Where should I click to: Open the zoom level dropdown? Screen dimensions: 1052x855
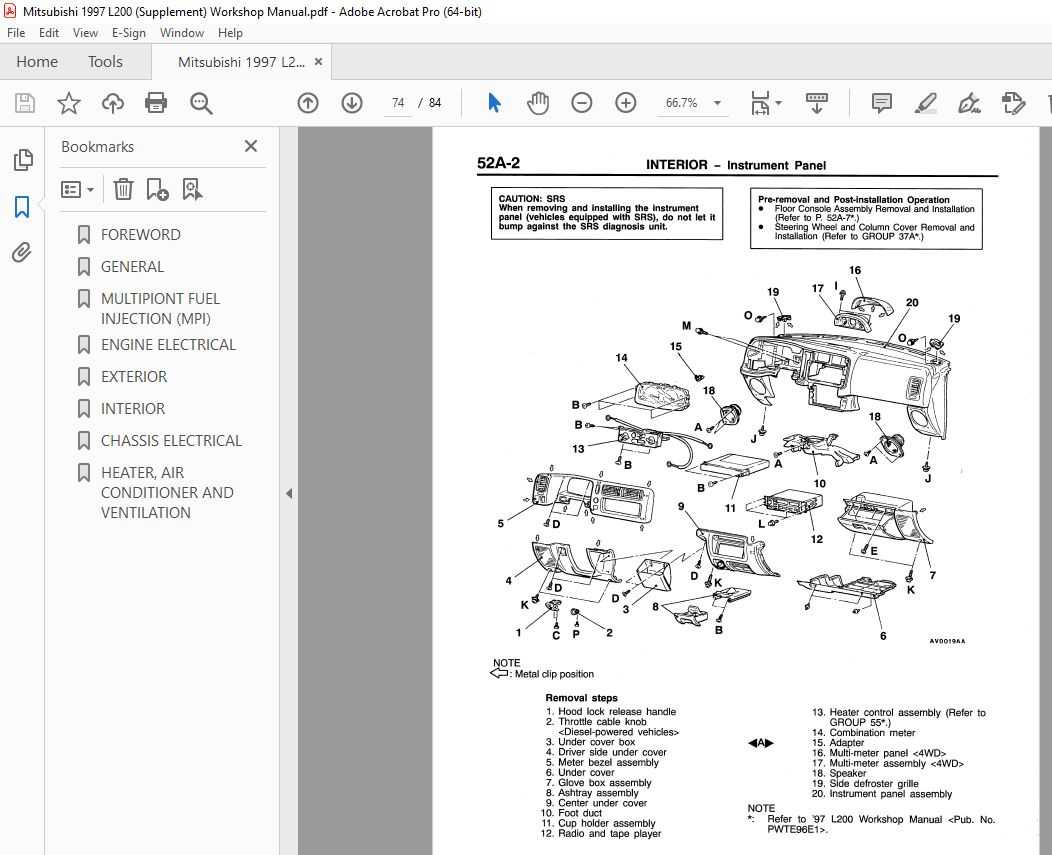[x=717, y=103]
